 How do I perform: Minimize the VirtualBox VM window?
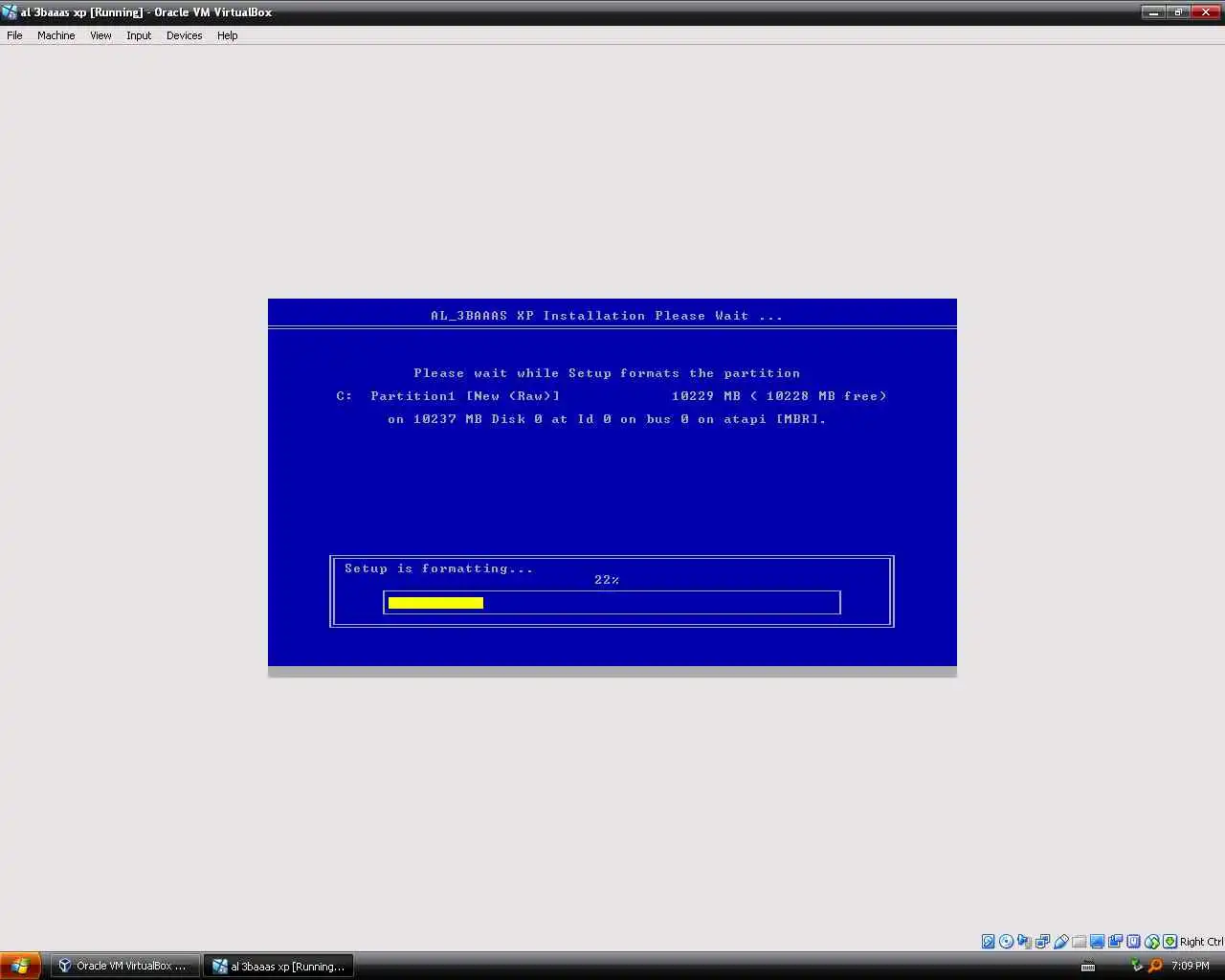[x=1154, y=11]
